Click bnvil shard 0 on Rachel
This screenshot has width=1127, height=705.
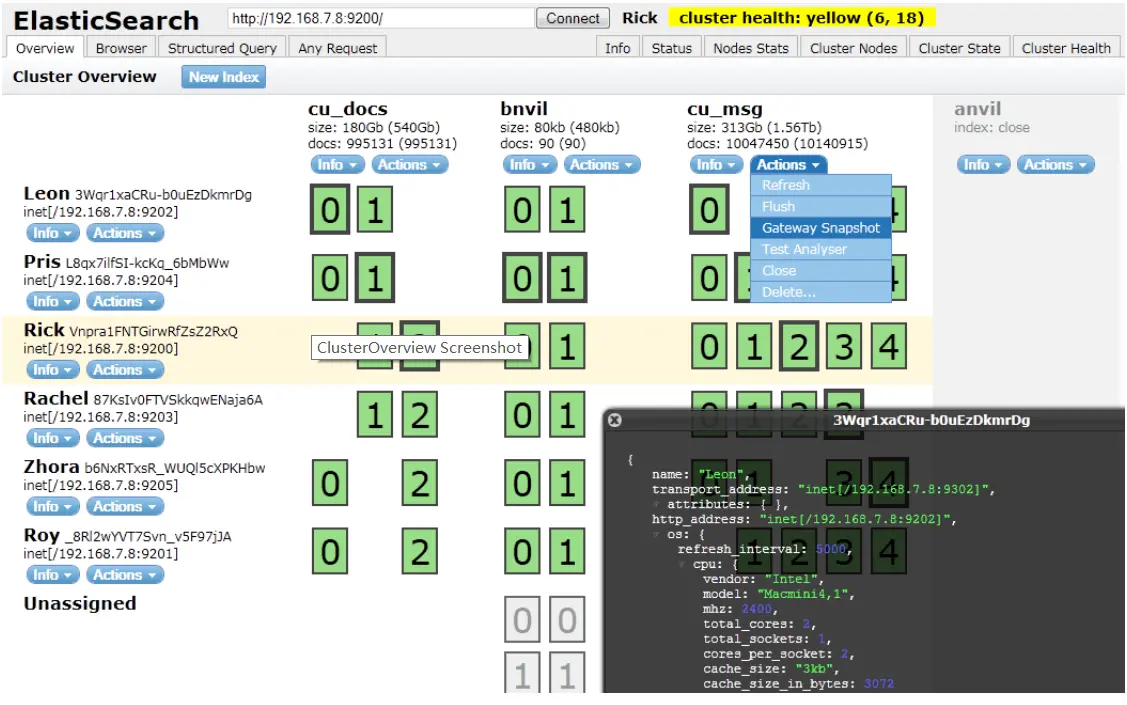523,415
